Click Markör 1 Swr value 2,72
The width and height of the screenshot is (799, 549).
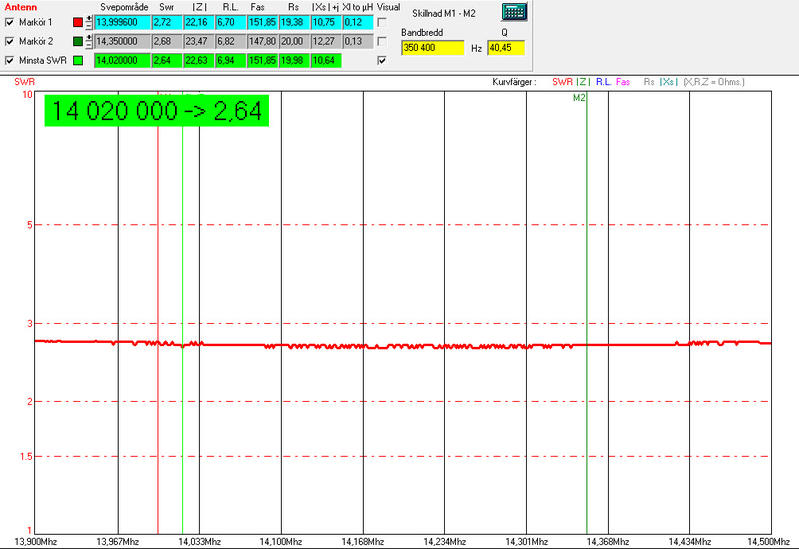click(x=167, y=22)
